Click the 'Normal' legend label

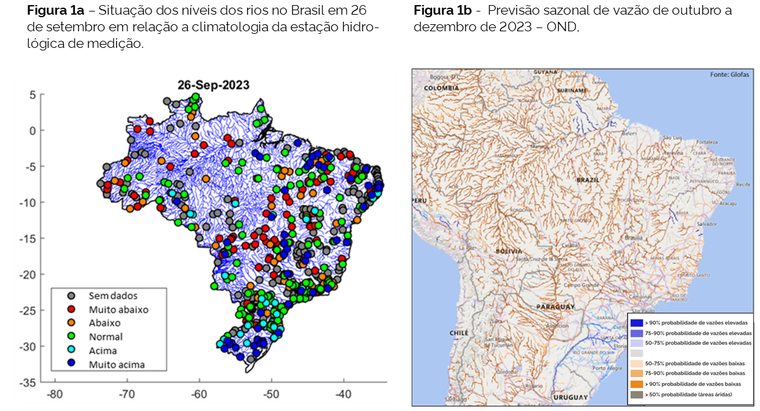[106, 336]
